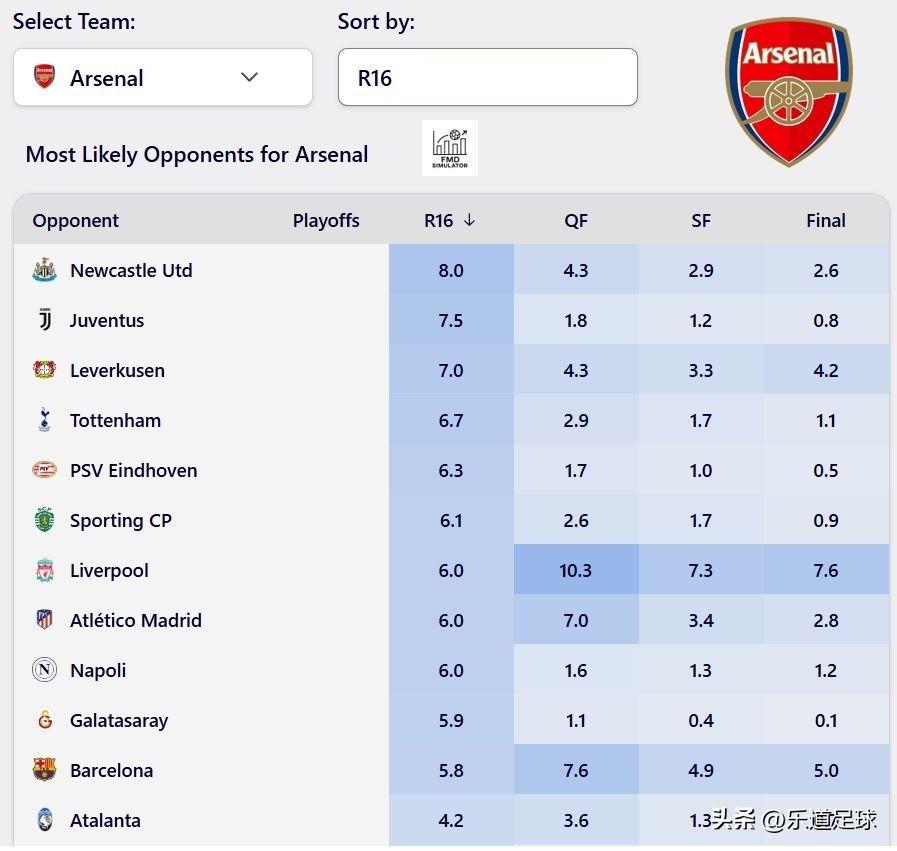The image size is (897, 851).
Task: Click the Liverpool QF 10.3 heatmap cell
Action: (576, 570)
